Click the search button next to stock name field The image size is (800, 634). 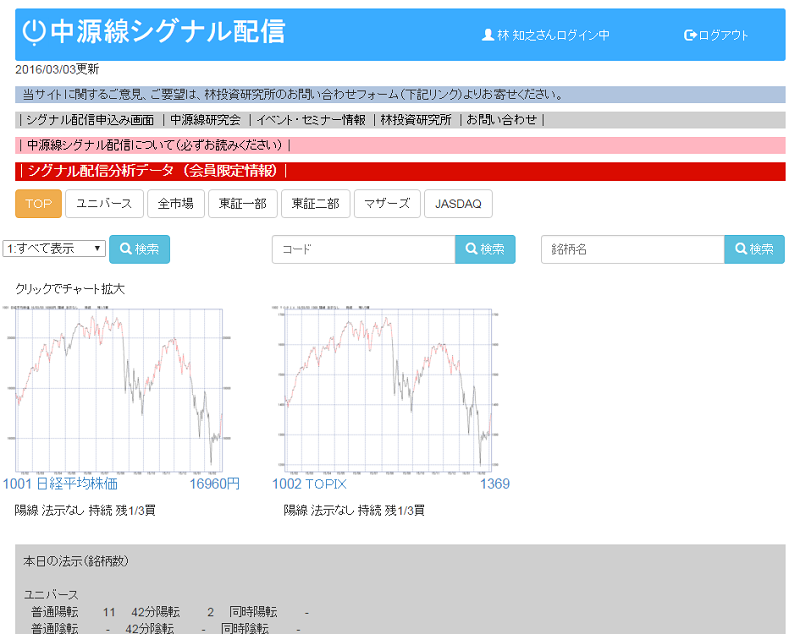(x=754, y=249)
